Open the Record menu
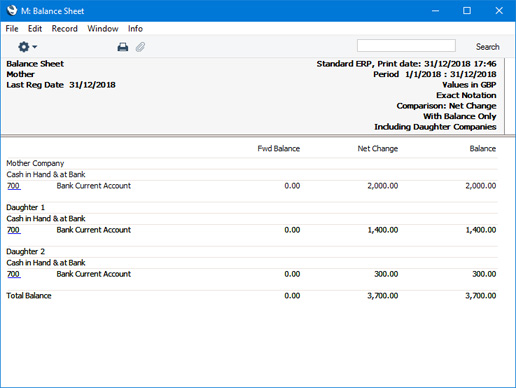This screenshot has width=516, height=388. coord(64,29)
